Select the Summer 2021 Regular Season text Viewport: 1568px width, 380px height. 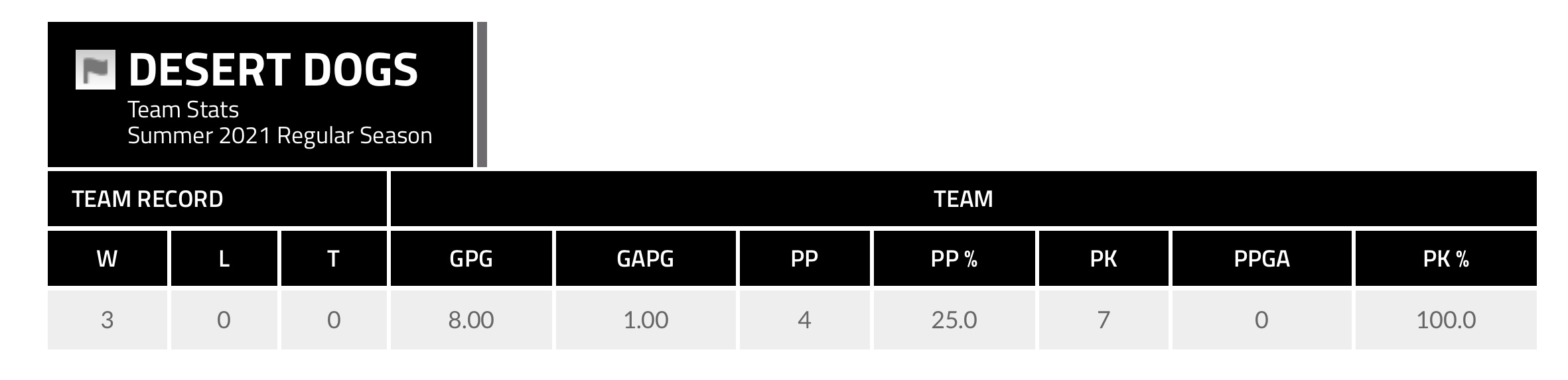[x=279, y=136]
